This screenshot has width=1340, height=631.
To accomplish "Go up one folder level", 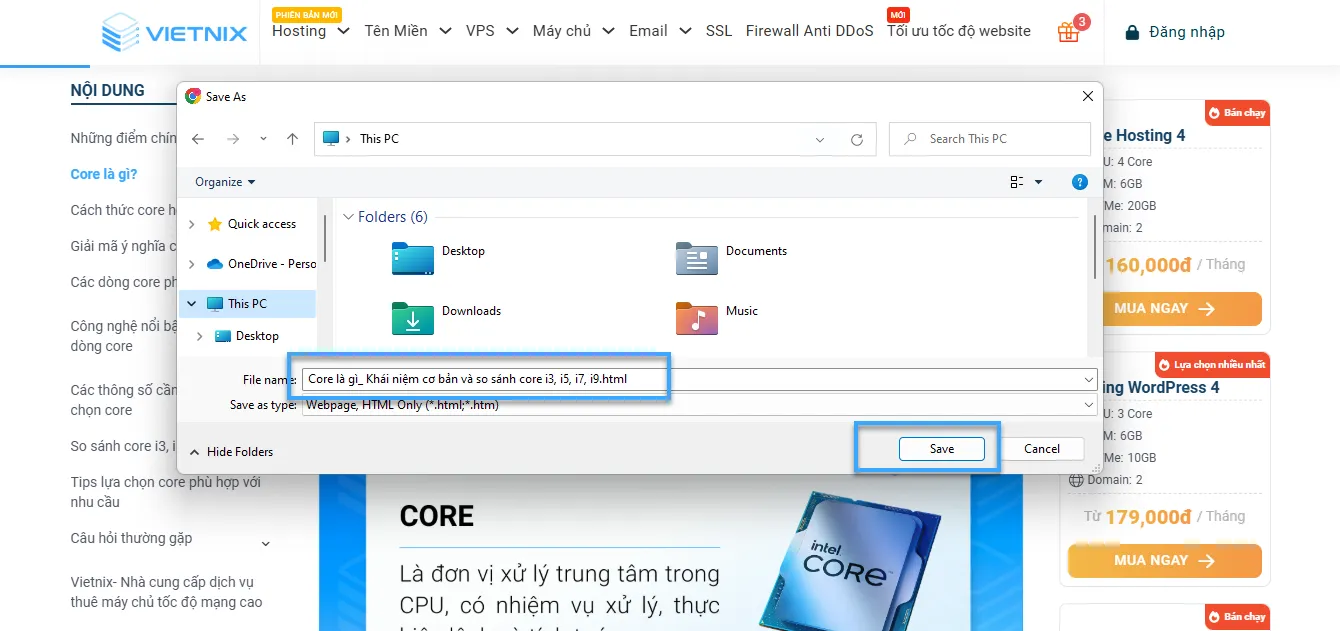I will (292, 139).
